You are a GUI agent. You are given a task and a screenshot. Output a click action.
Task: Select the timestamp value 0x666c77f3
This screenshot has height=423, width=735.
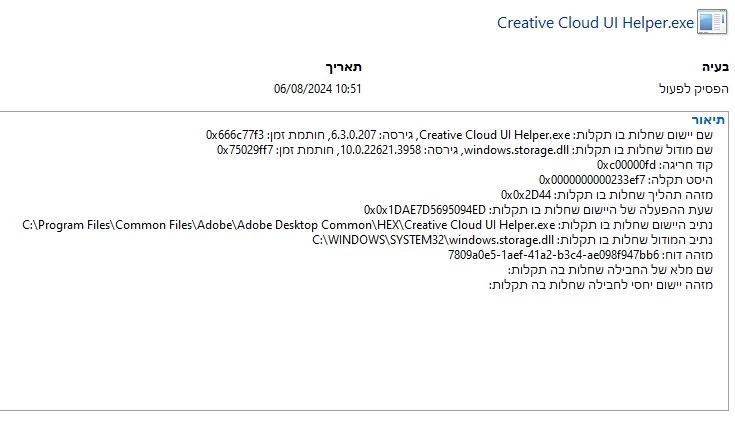tap(235, 135)
